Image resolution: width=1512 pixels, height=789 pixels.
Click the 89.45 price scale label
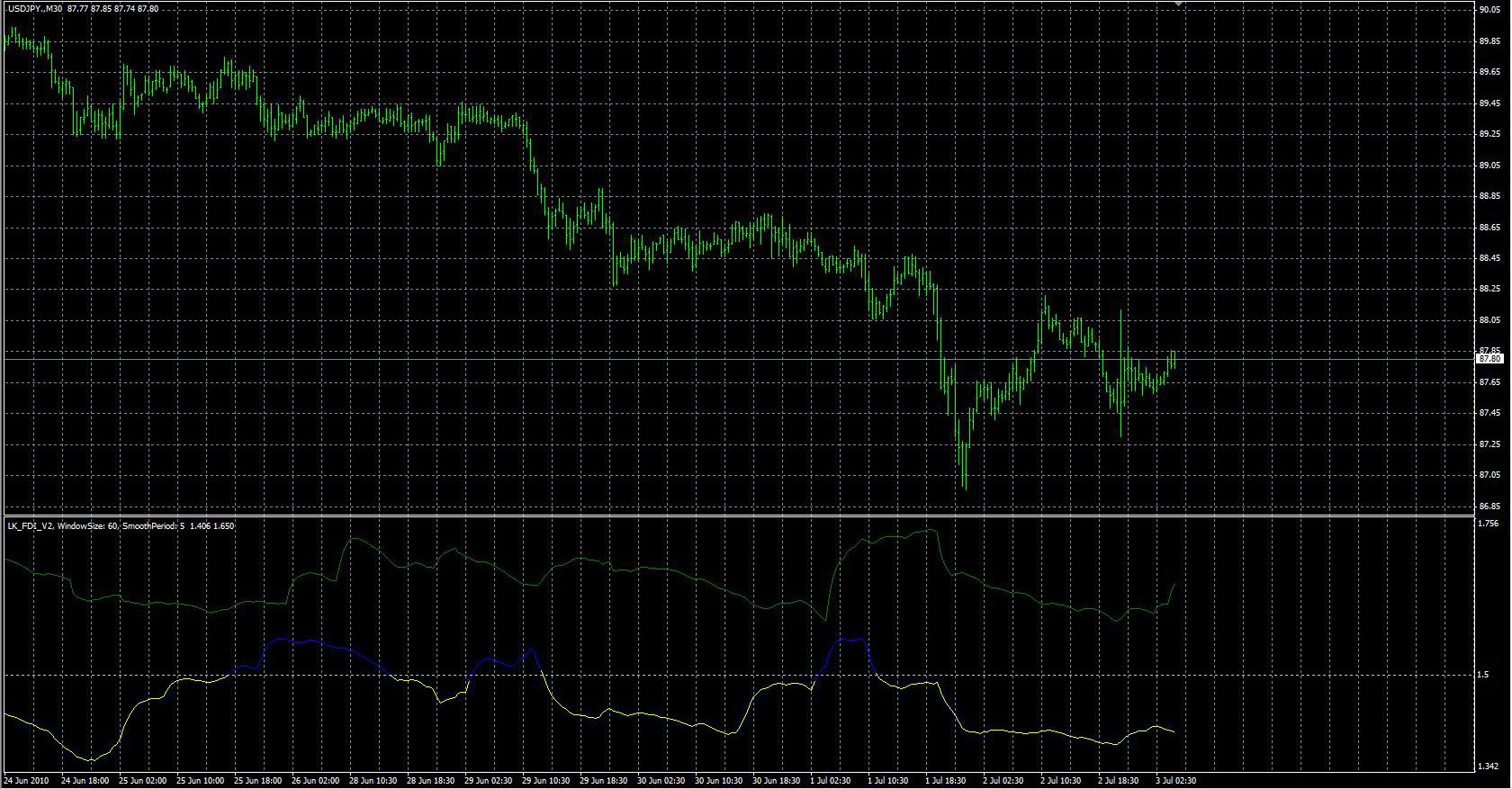pos(1490,103)
